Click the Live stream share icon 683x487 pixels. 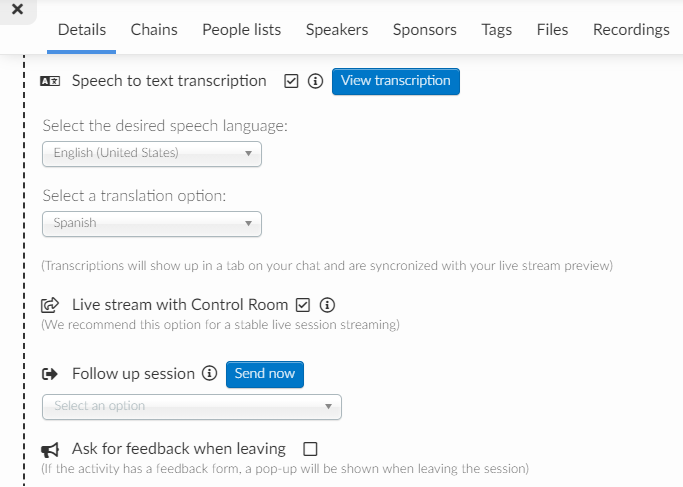click(x=50, y=305)
